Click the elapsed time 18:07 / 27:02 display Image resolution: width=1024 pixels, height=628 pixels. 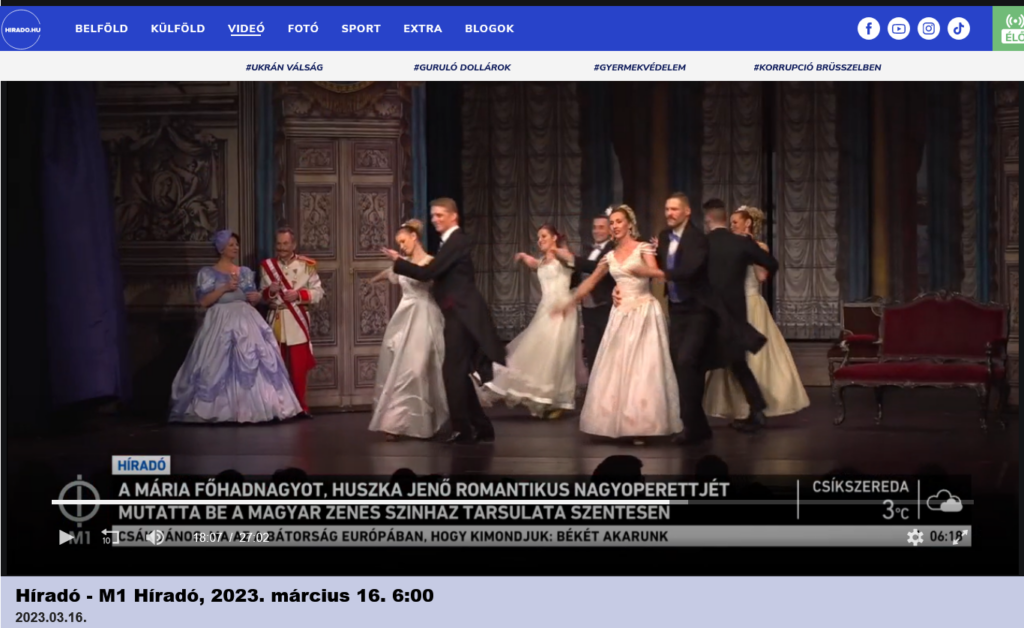[x=231, y=537]
